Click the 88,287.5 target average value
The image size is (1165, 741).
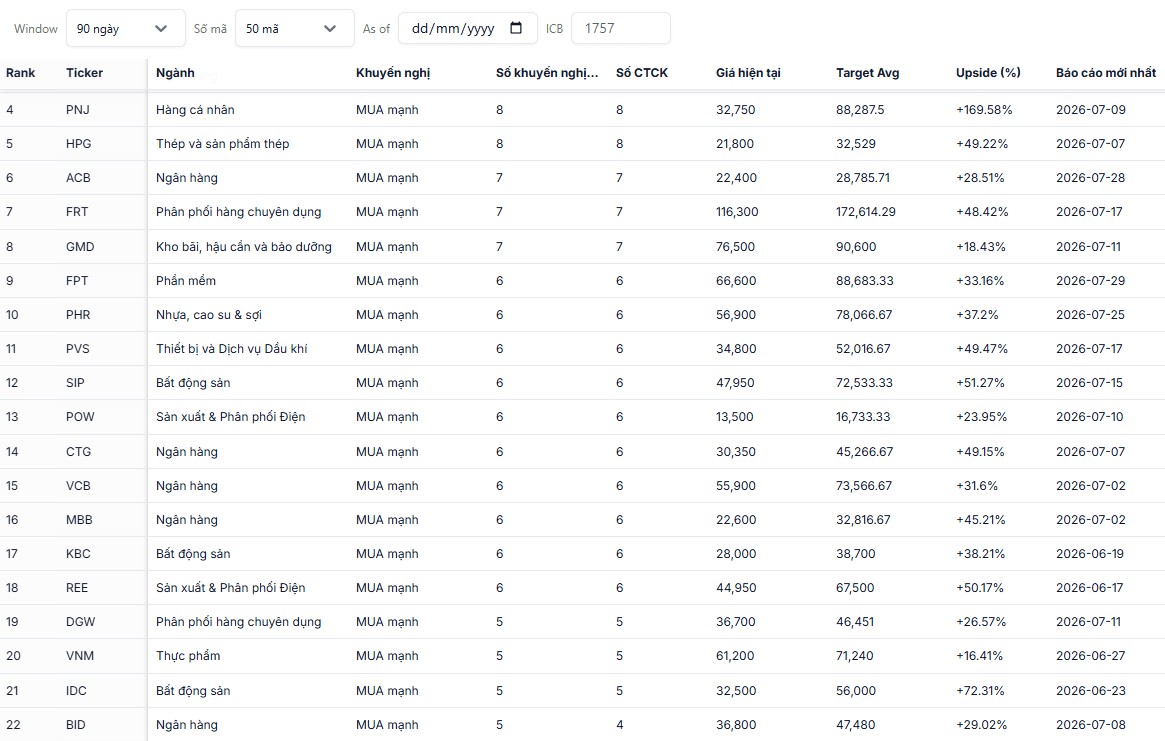click(x=860, y=110)
